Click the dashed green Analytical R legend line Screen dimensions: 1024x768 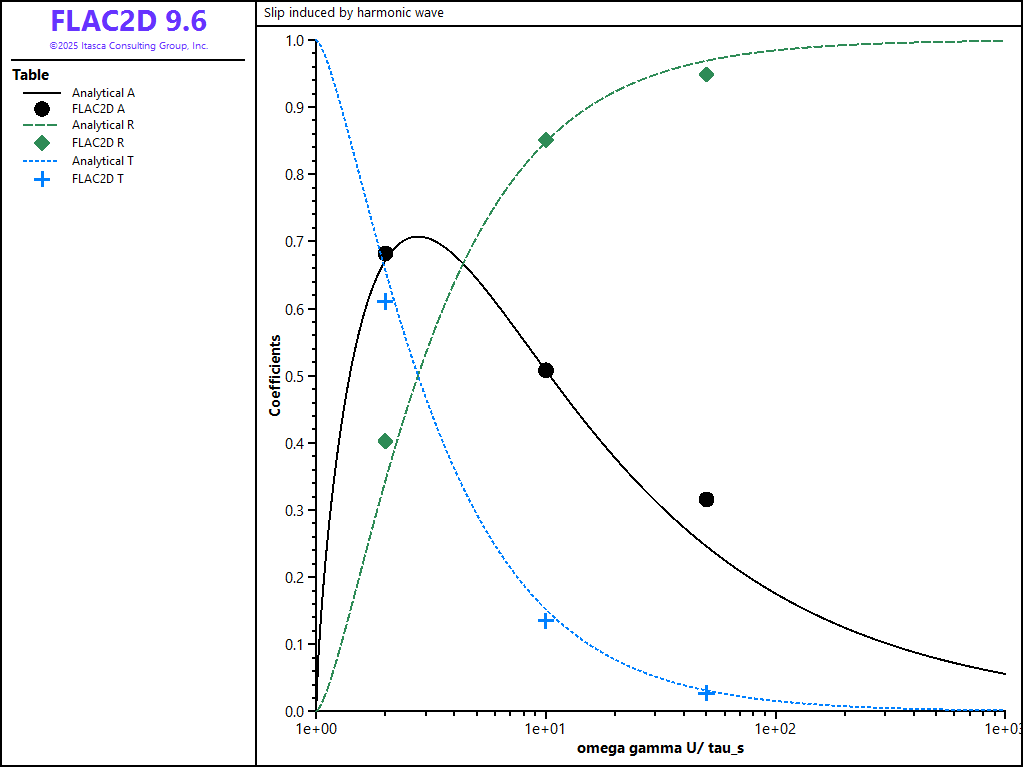click(x=42, y=126)
